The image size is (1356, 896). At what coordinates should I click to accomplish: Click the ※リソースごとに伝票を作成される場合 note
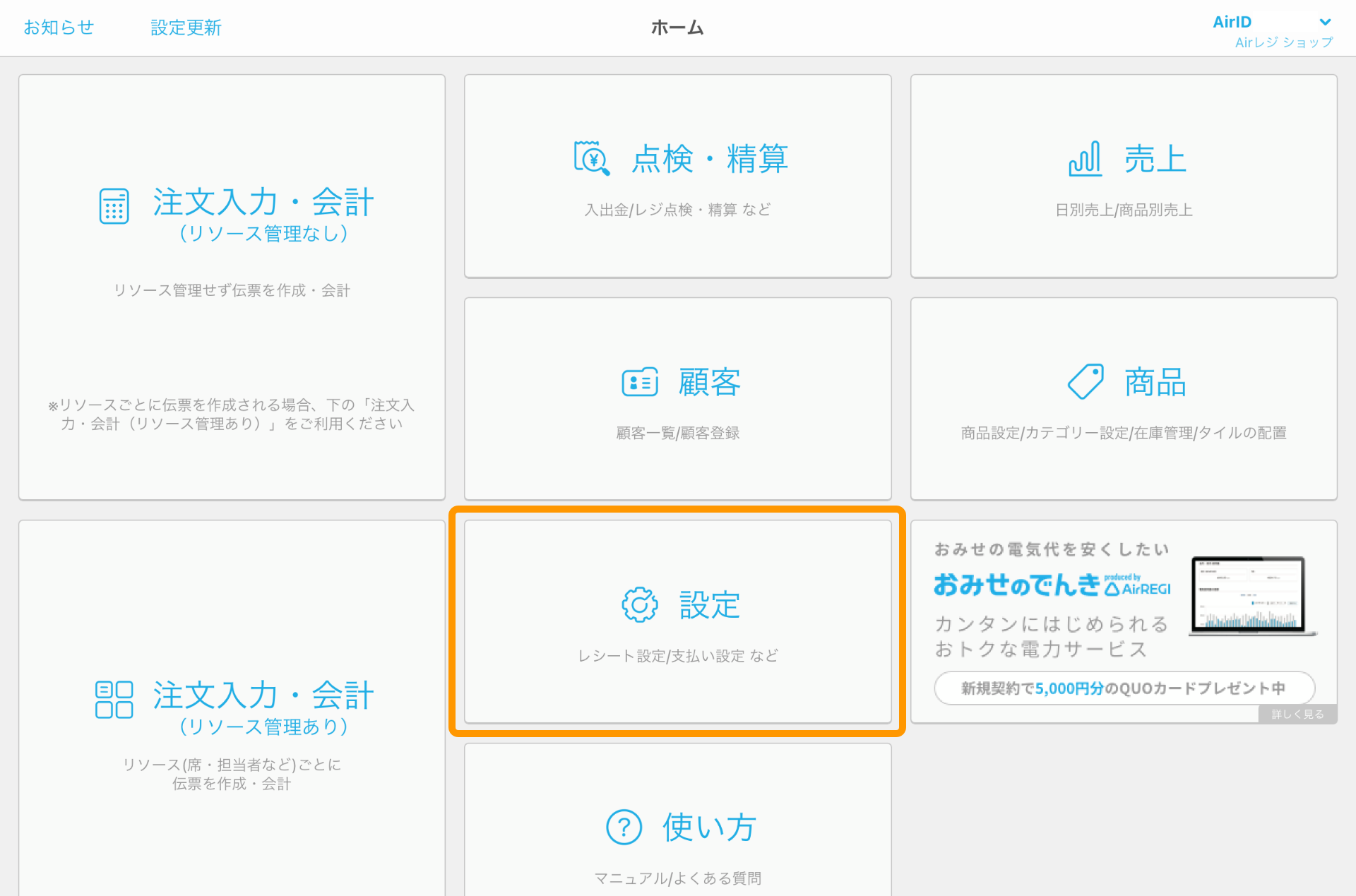(x=232, y=414)
